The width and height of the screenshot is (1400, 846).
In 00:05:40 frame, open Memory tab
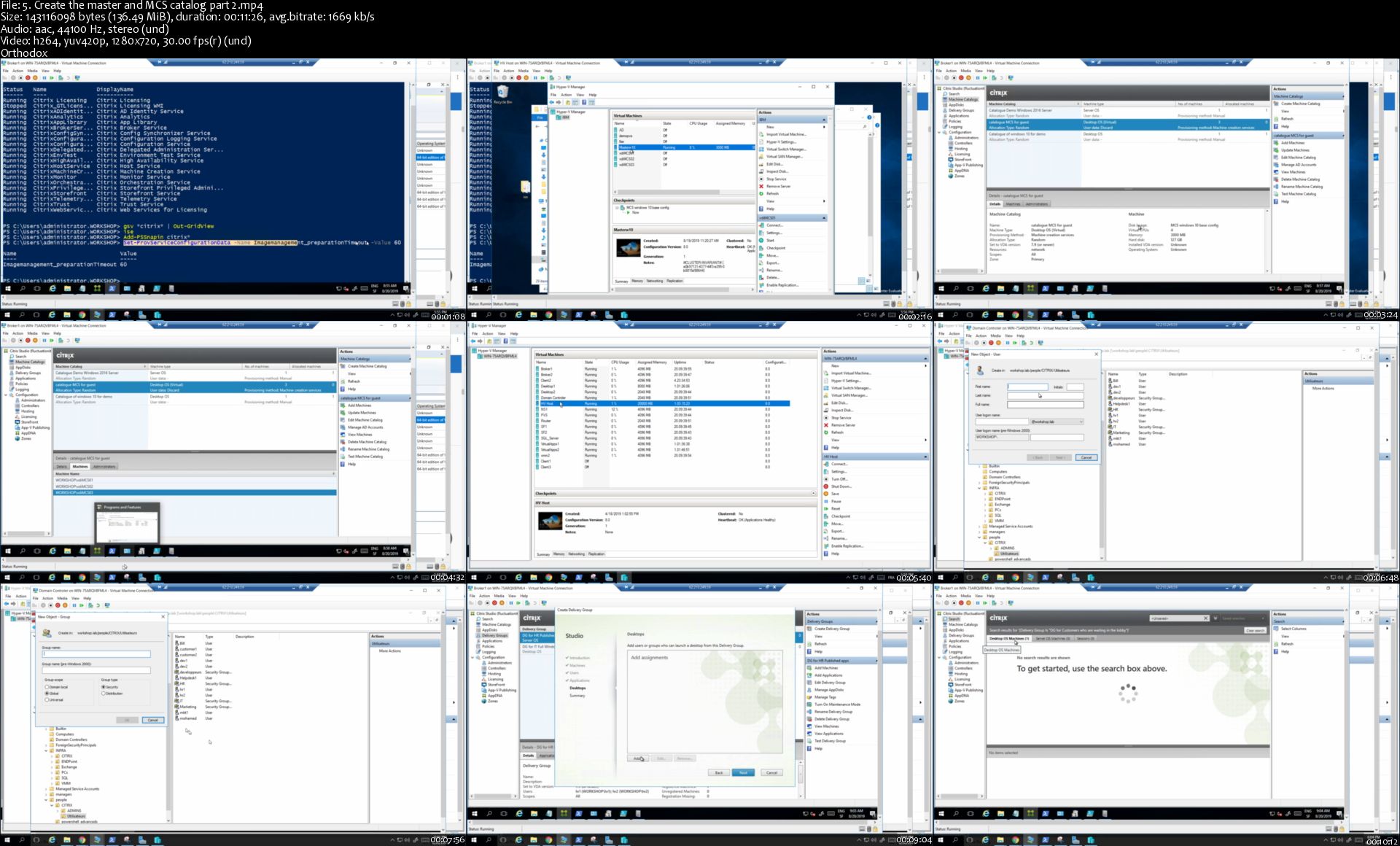tap(559, 554)
